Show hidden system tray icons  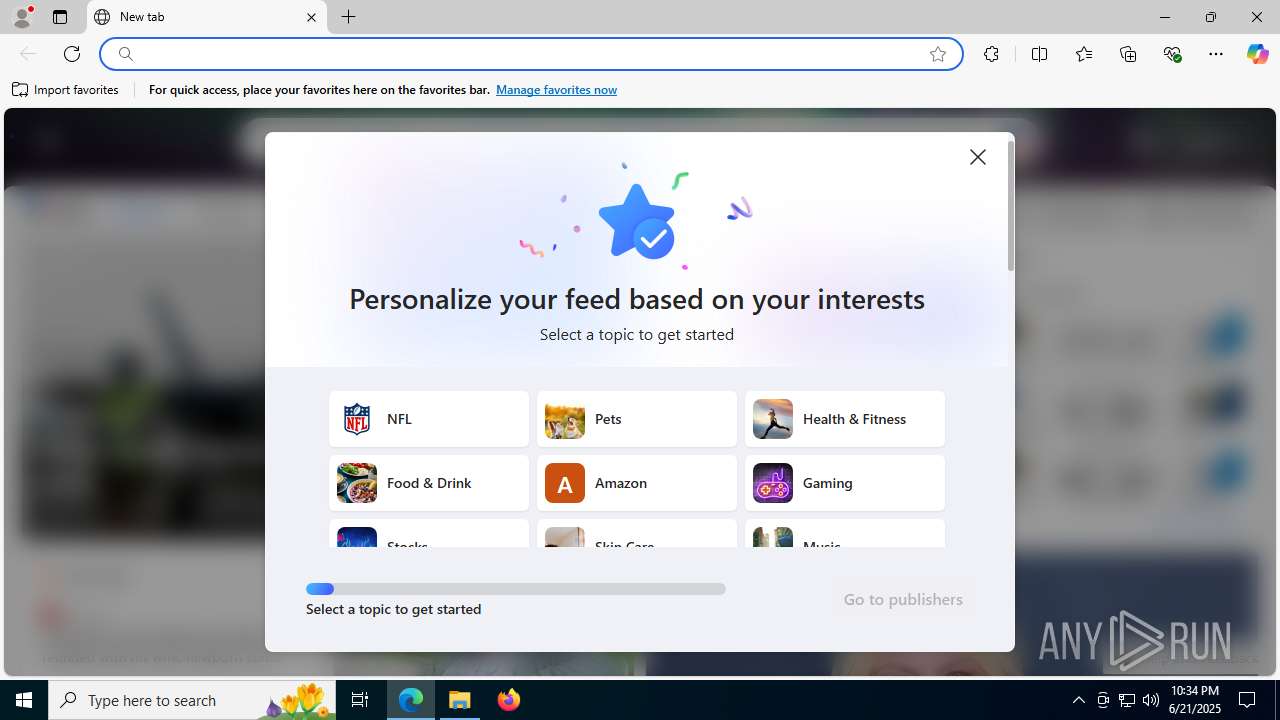1078,700
